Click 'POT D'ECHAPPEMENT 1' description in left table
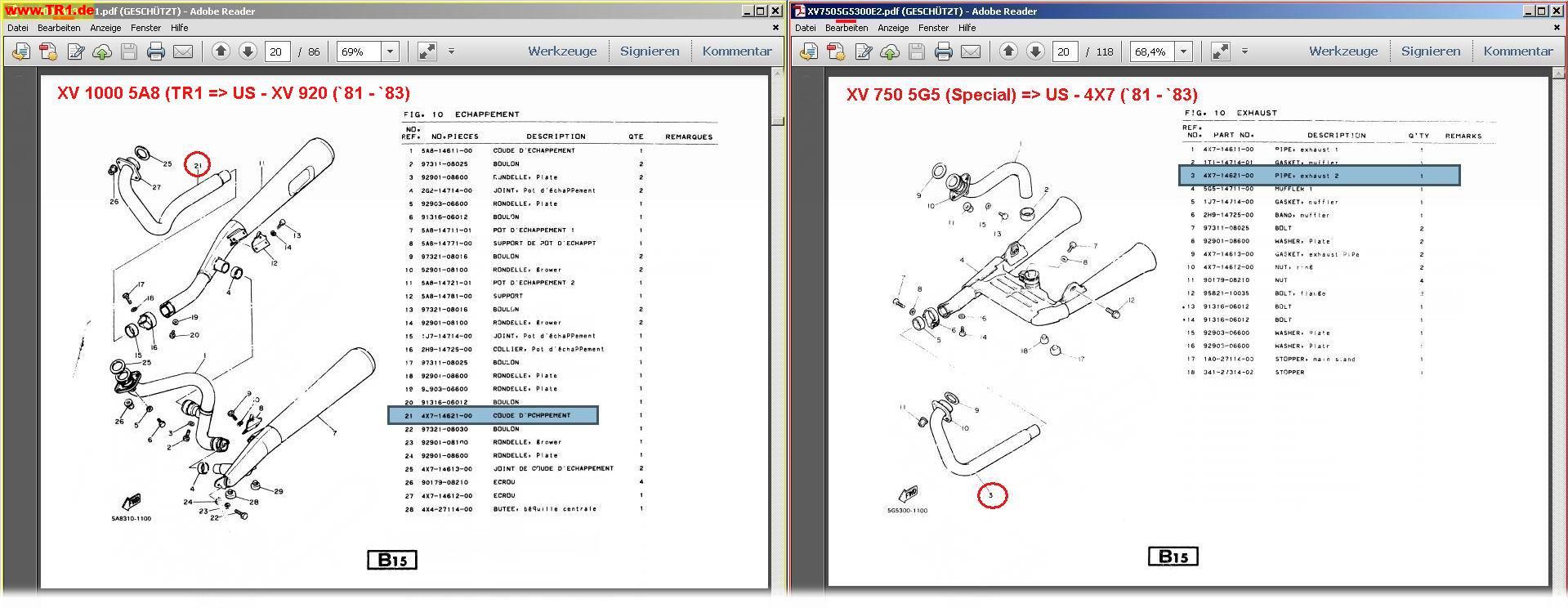 (x=534, y=230)
